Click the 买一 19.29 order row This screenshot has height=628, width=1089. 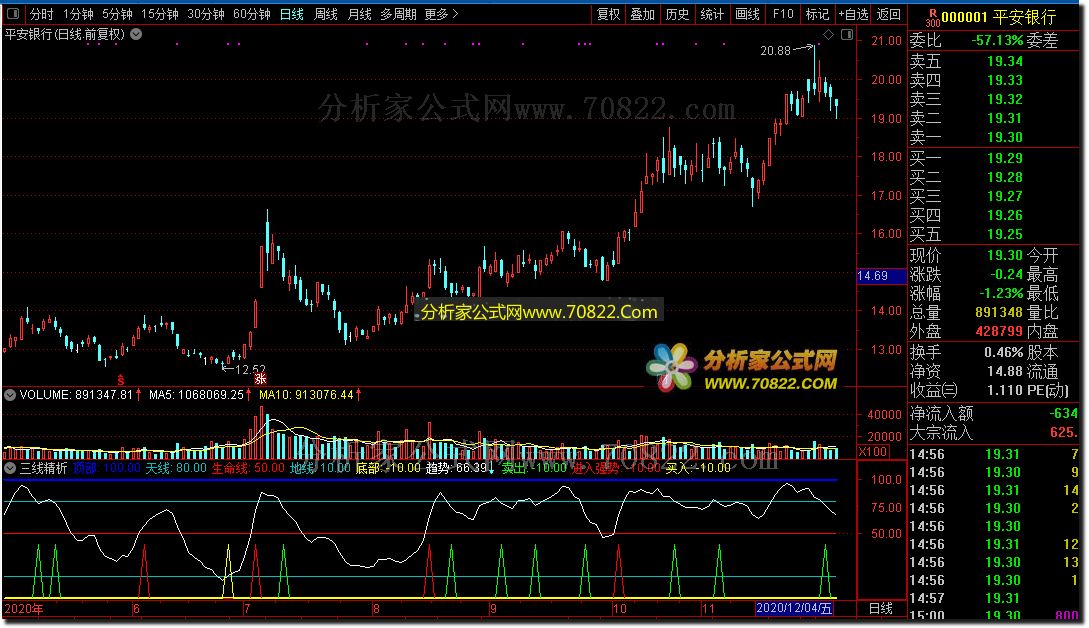pos(993,158)
